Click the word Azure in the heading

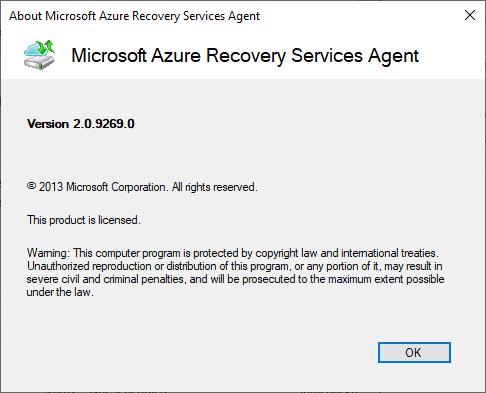coord(176,55)
